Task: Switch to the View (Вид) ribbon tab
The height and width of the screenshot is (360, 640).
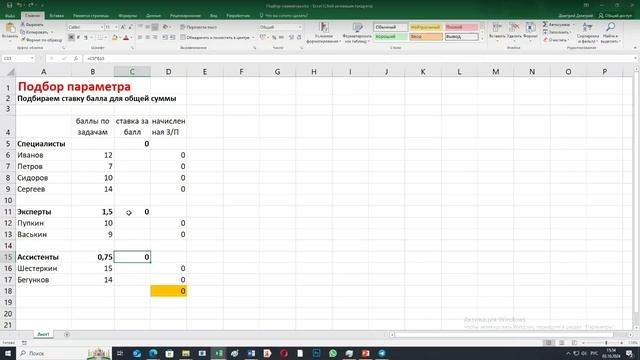Action: click(213, 16)
